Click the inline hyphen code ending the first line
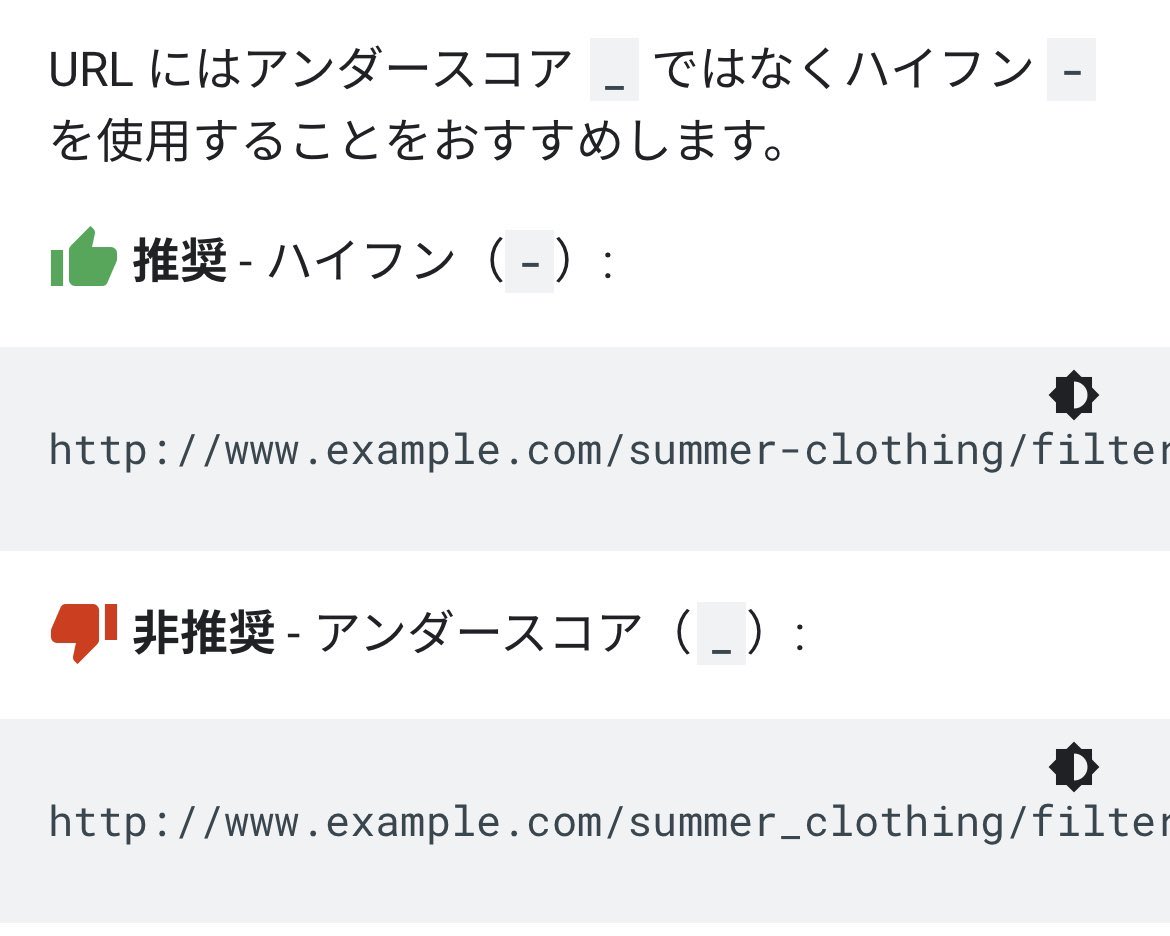1170x936 pixels. (1072, 69)
